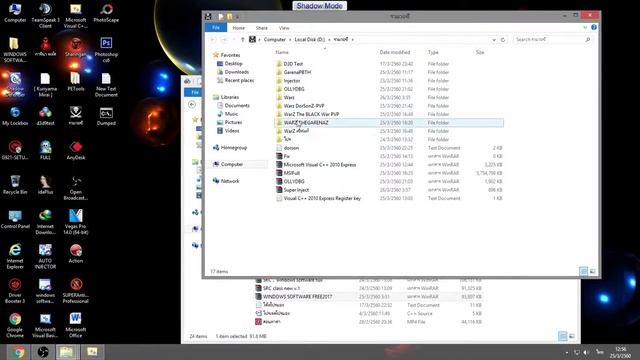Image resolution: width=640 pixels, height=360 pixels.
Task: Open the address bar history dropdown
Action: coord(494,40)
